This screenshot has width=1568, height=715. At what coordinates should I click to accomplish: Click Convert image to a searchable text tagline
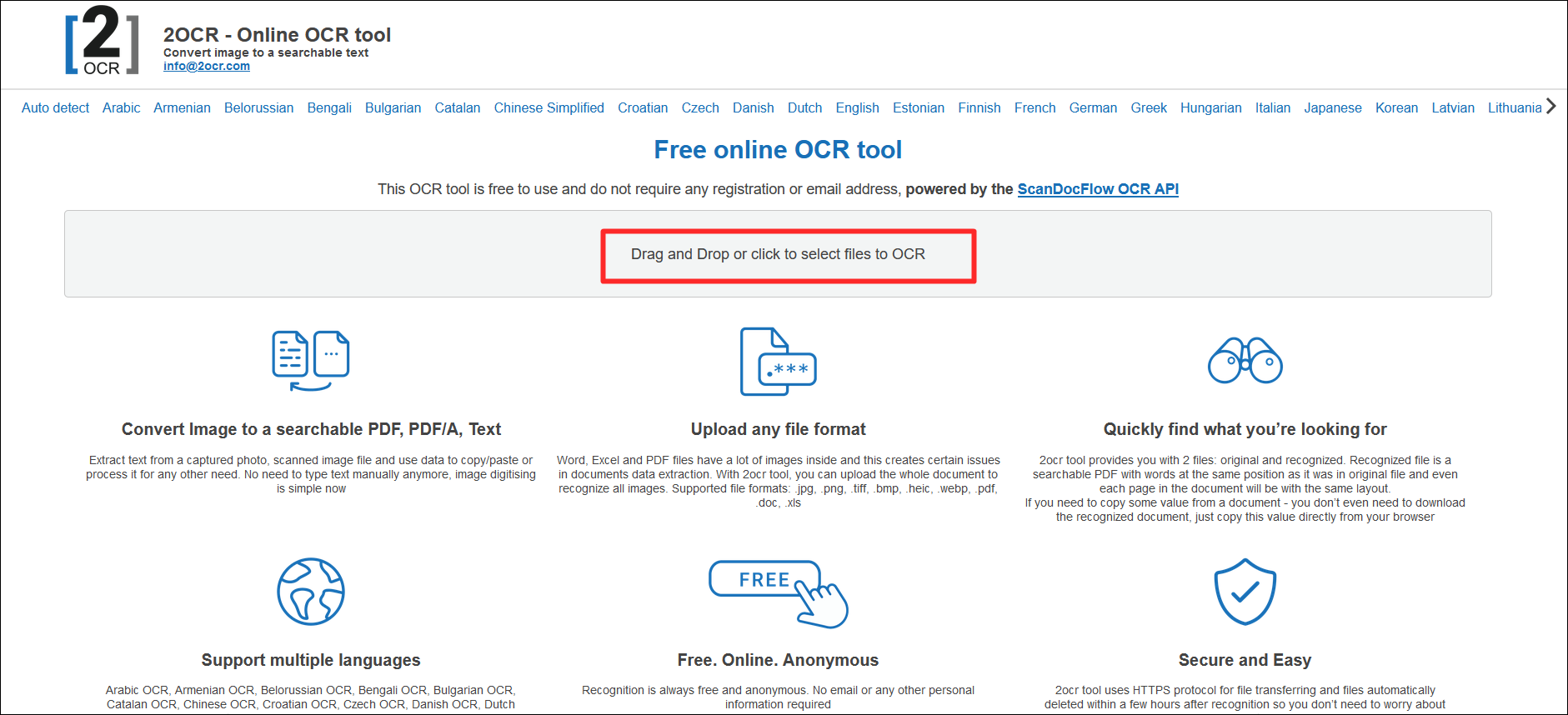coord(266,52)
